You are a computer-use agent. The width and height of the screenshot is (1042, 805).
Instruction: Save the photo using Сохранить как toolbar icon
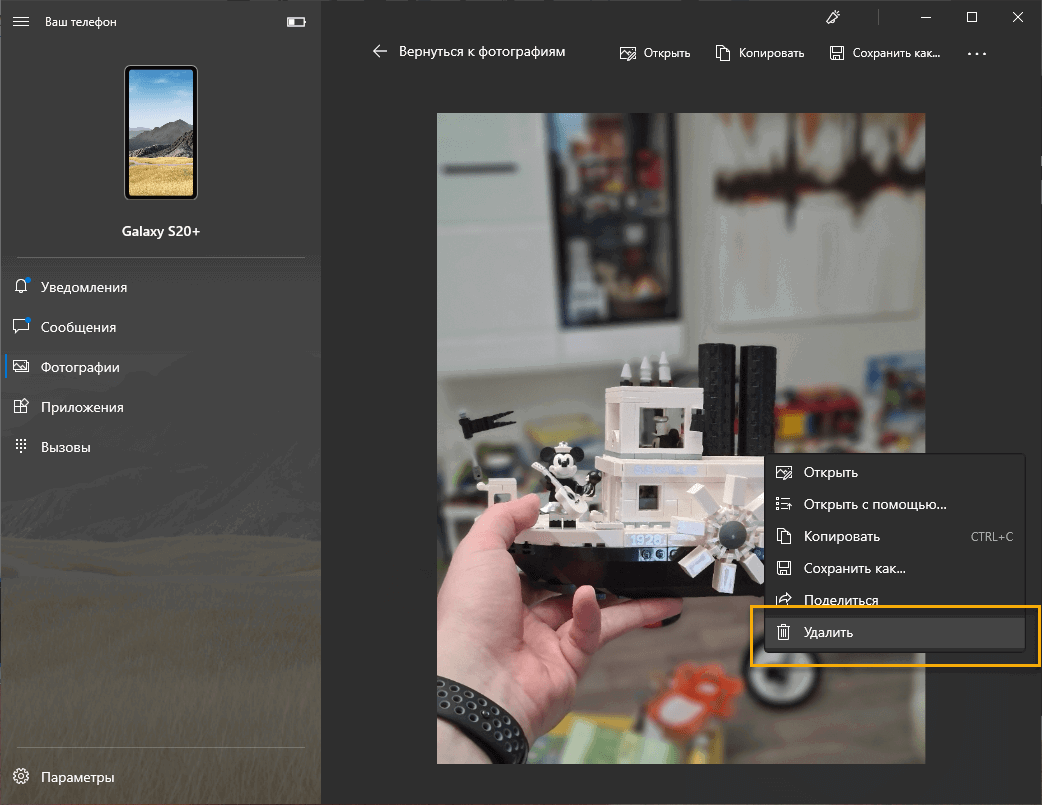click(x=837, y=52)
